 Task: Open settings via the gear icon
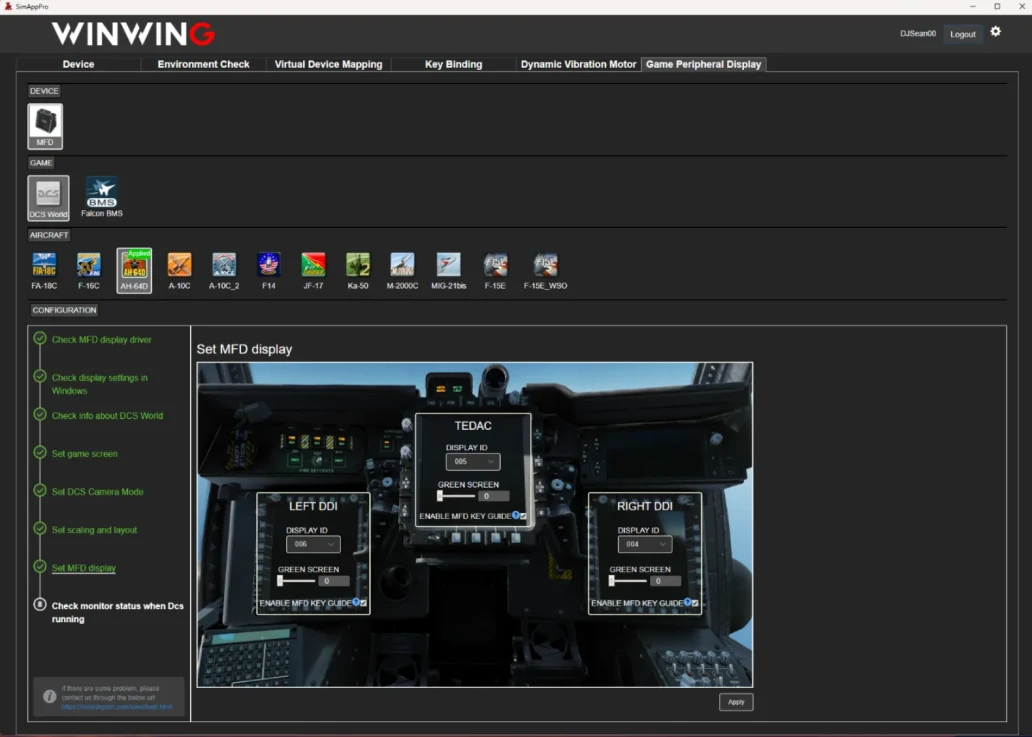tap(995, 32)
